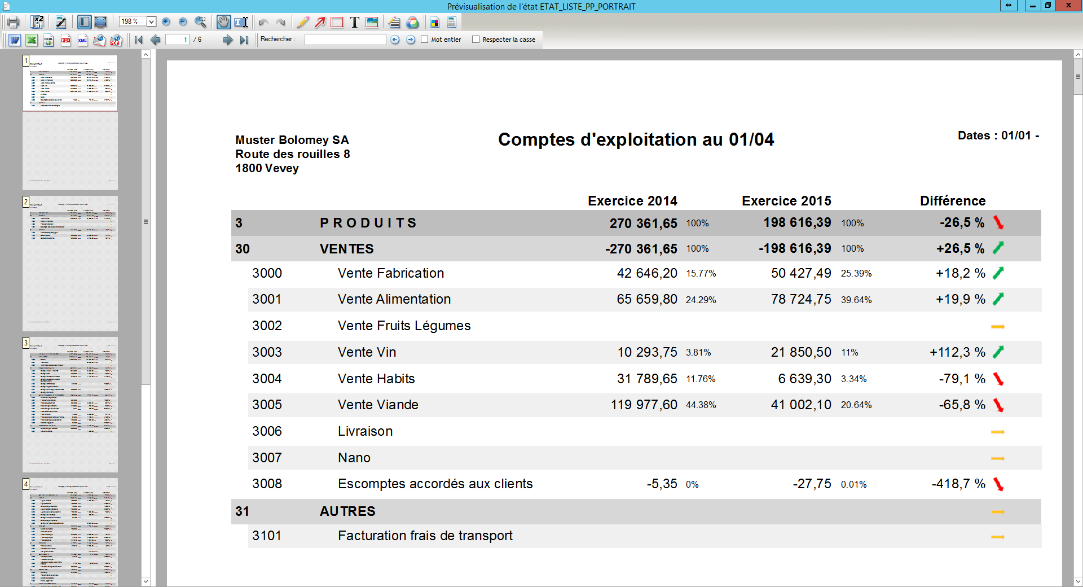Select the pencil annotation tool
Viewport: 1083px width, 587px height.
(x=303, y=22)
